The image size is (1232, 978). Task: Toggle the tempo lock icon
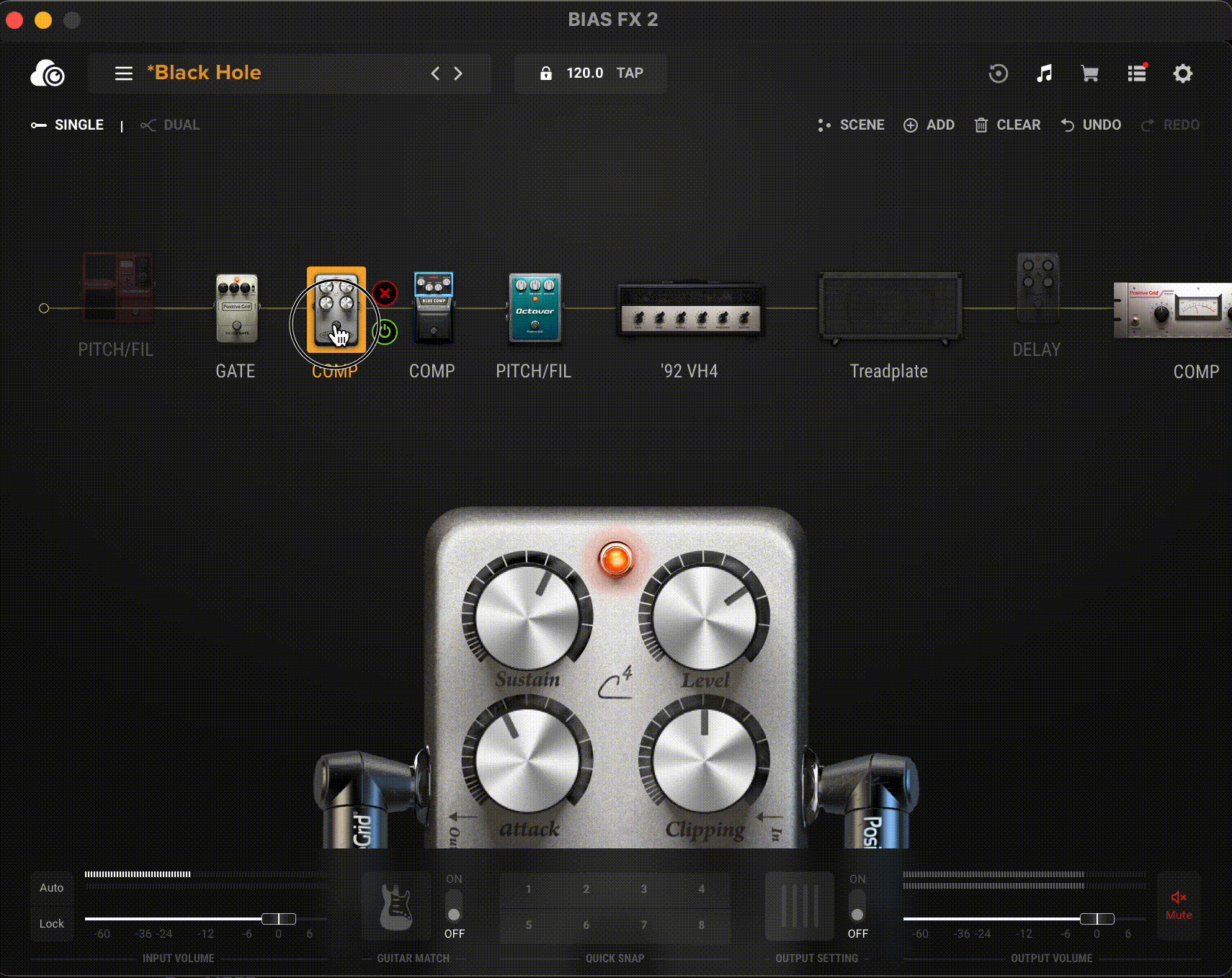(546, 73)
